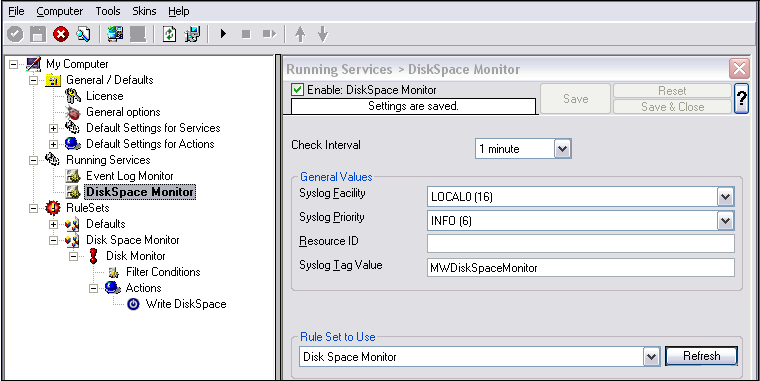Select DiskSpace Monitor in the tree

(140, 192)
